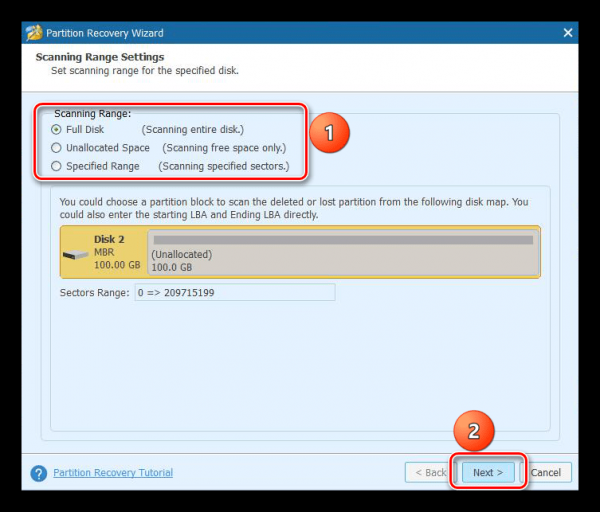
Task: Select the Unallocated 100.0 GB partition block
Action: click(x=343, y=252)
